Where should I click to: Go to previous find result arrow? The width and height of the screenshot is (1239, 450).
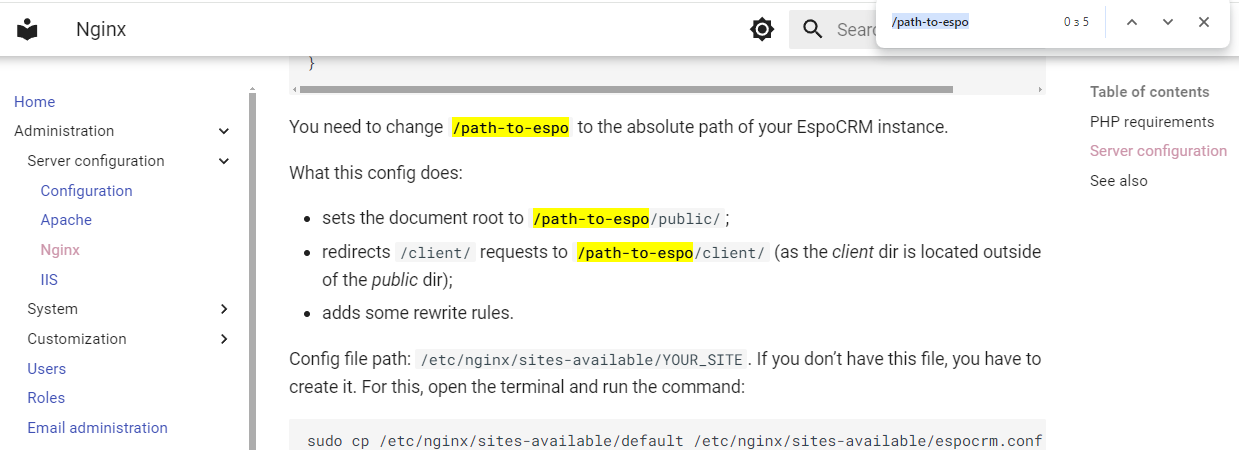pyautogui.click(x=1132, y=22)
